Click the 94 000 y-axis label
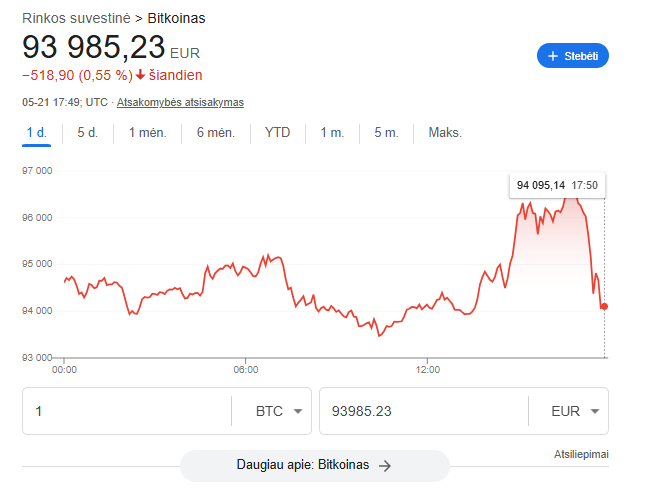651x489 pixels. pyautogui.click(x=37, y=311)
